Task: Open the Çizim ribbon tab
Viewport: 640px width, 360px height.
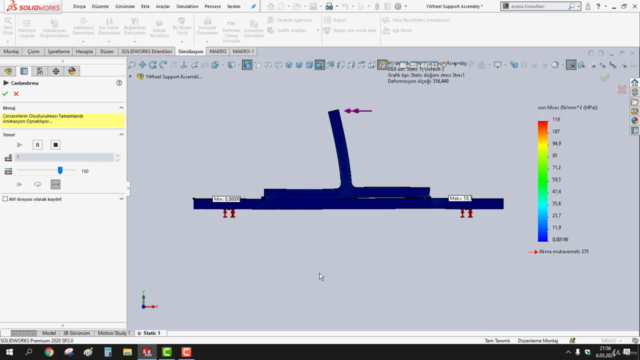Action: point(33,51)
